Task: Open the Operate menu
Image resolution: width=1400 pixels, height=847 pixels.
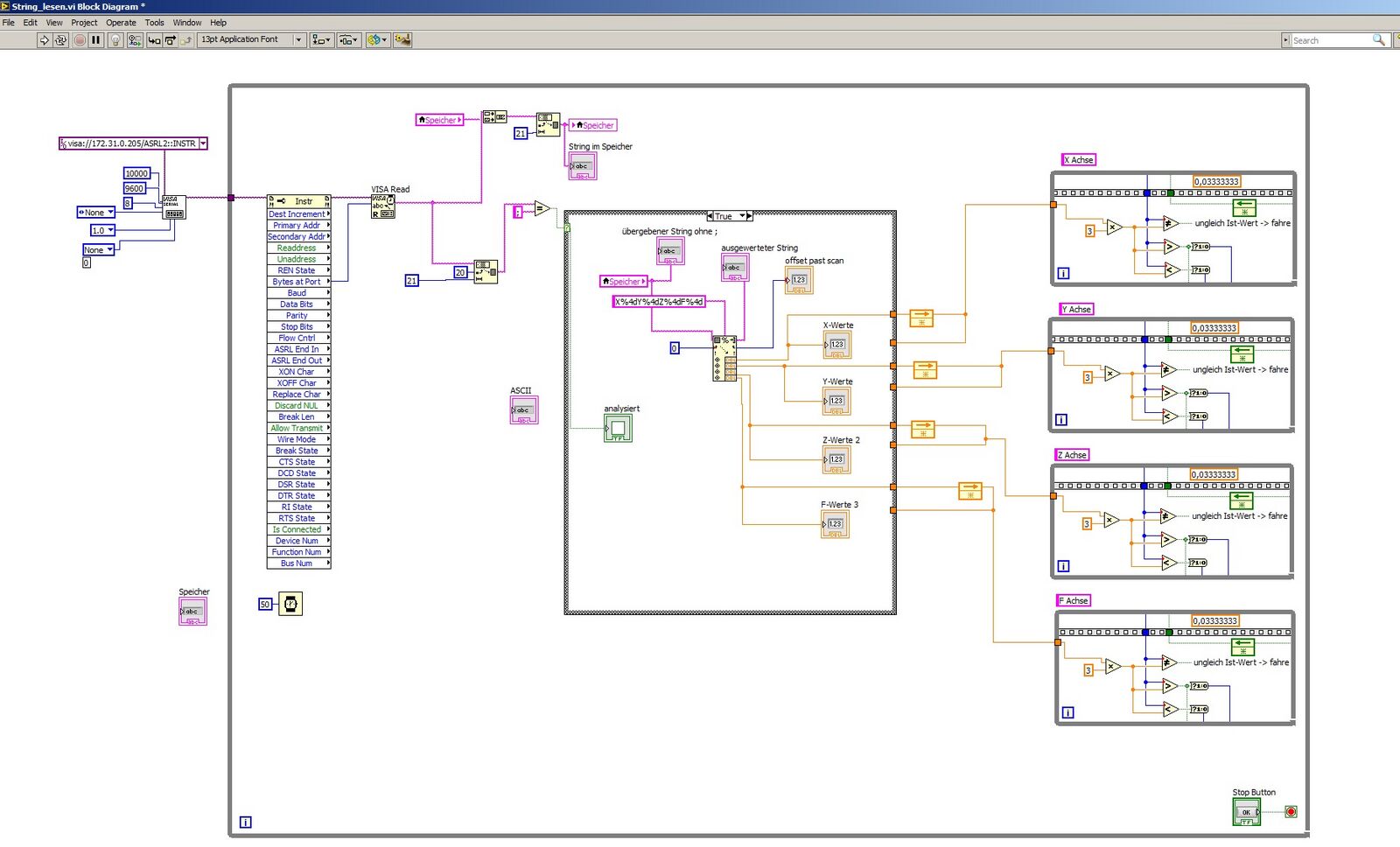Action: click(121, 23)
